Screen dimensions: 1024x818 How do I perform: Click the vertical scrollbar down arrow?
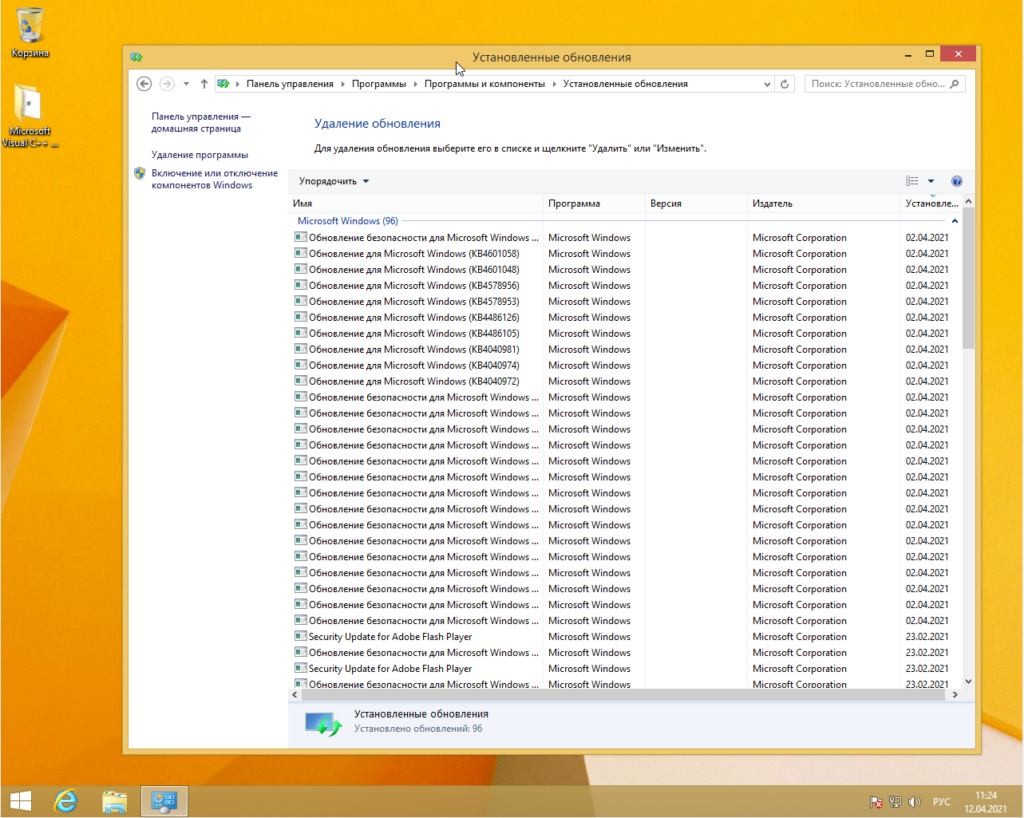point(968,682)
